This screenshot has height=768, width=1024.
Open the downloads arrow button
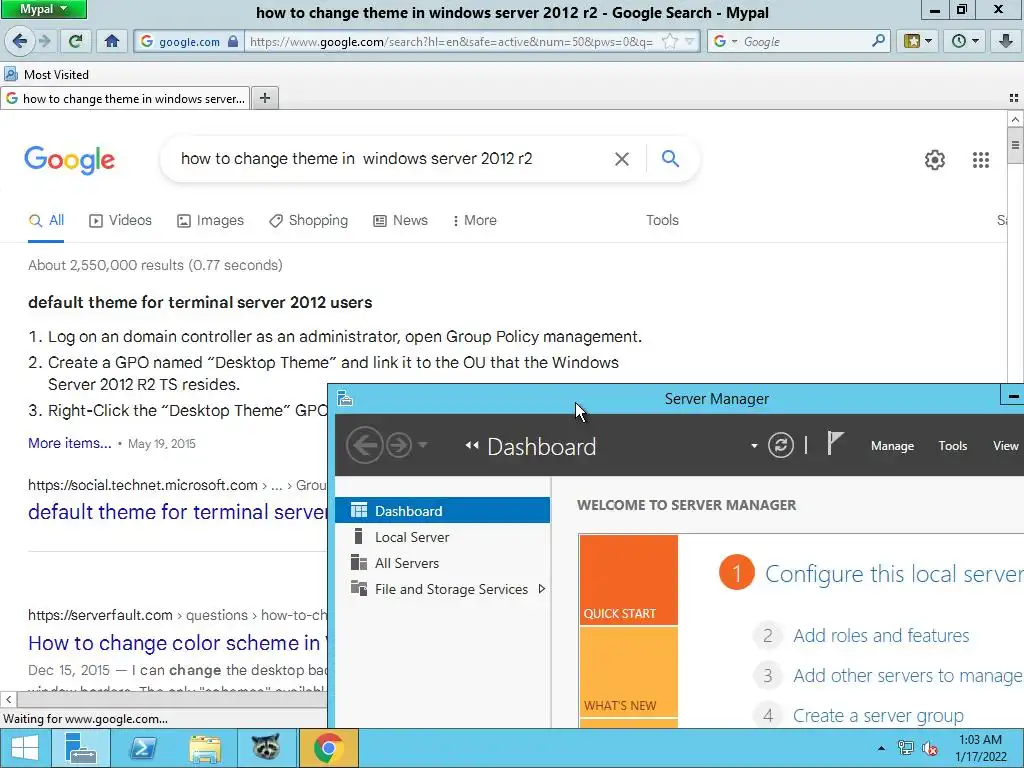(1006, 41)
